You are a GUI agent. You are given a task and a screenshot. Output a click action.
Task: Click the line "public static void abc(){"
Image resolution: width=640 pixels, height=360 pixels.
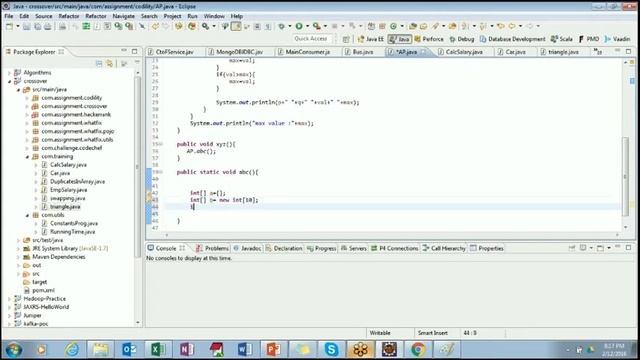217,172
